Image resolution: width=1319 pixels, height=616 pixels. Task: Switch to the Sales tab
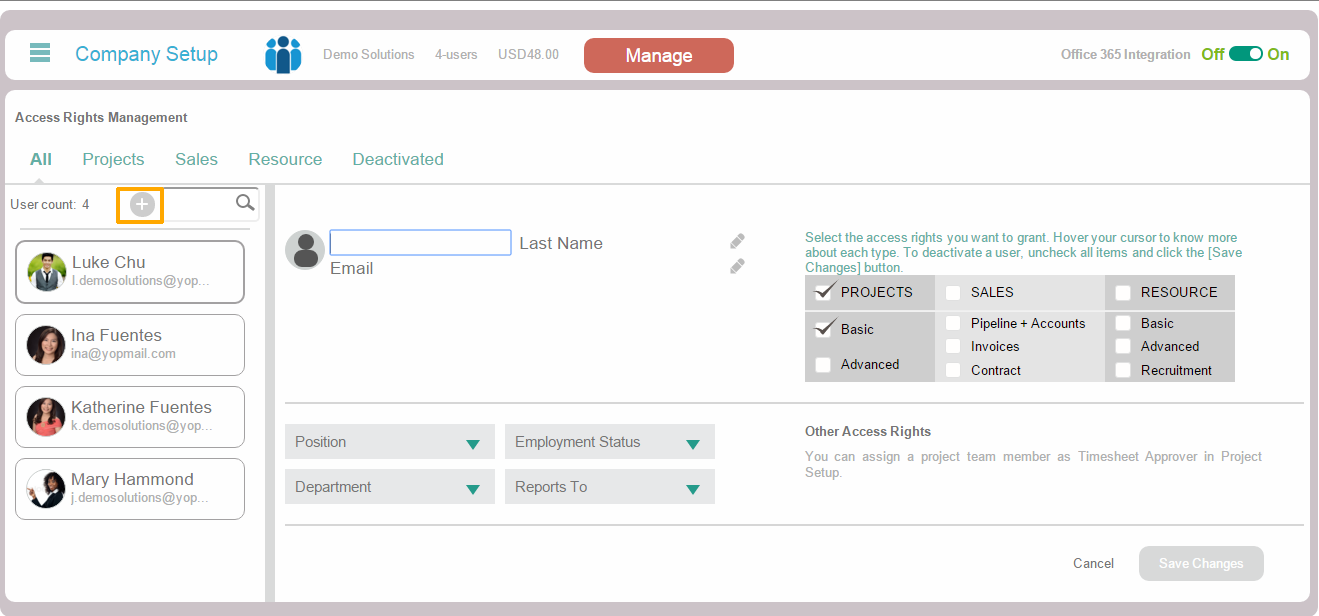[196, 159]
